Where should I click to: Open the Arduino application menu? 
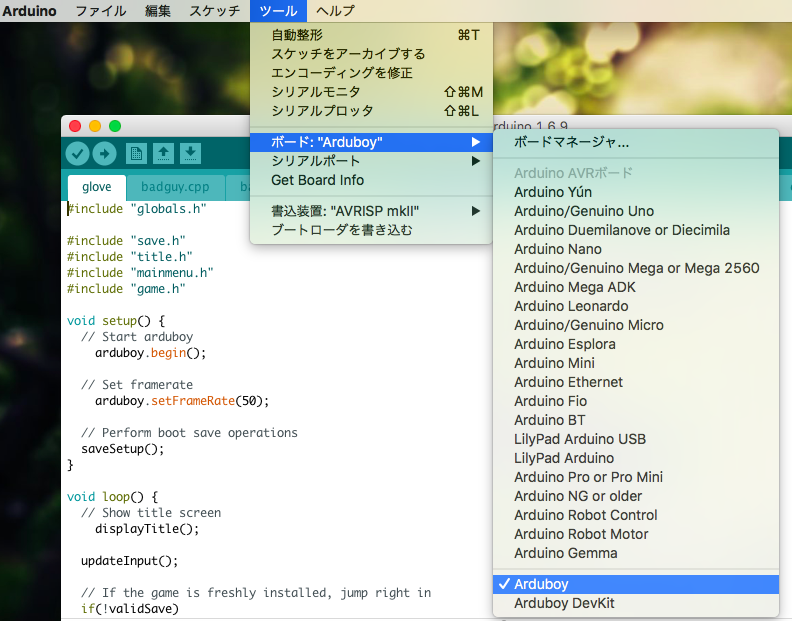29,11
